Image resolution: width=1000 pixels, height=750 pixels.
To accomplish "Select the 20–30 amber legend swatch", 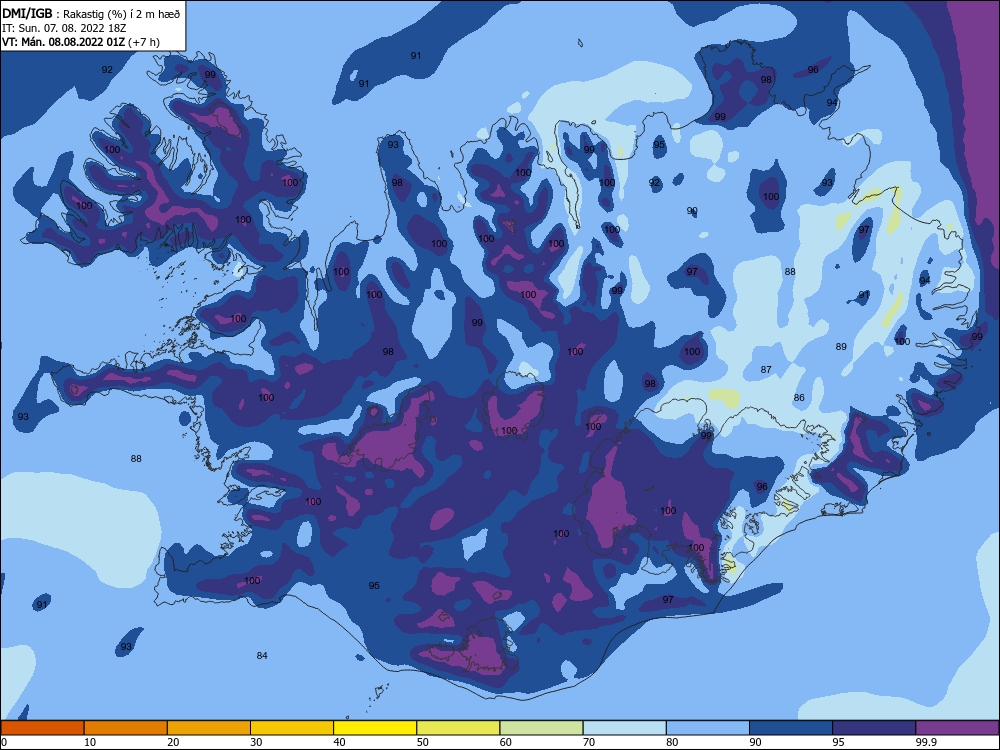I will click(209, 728).
